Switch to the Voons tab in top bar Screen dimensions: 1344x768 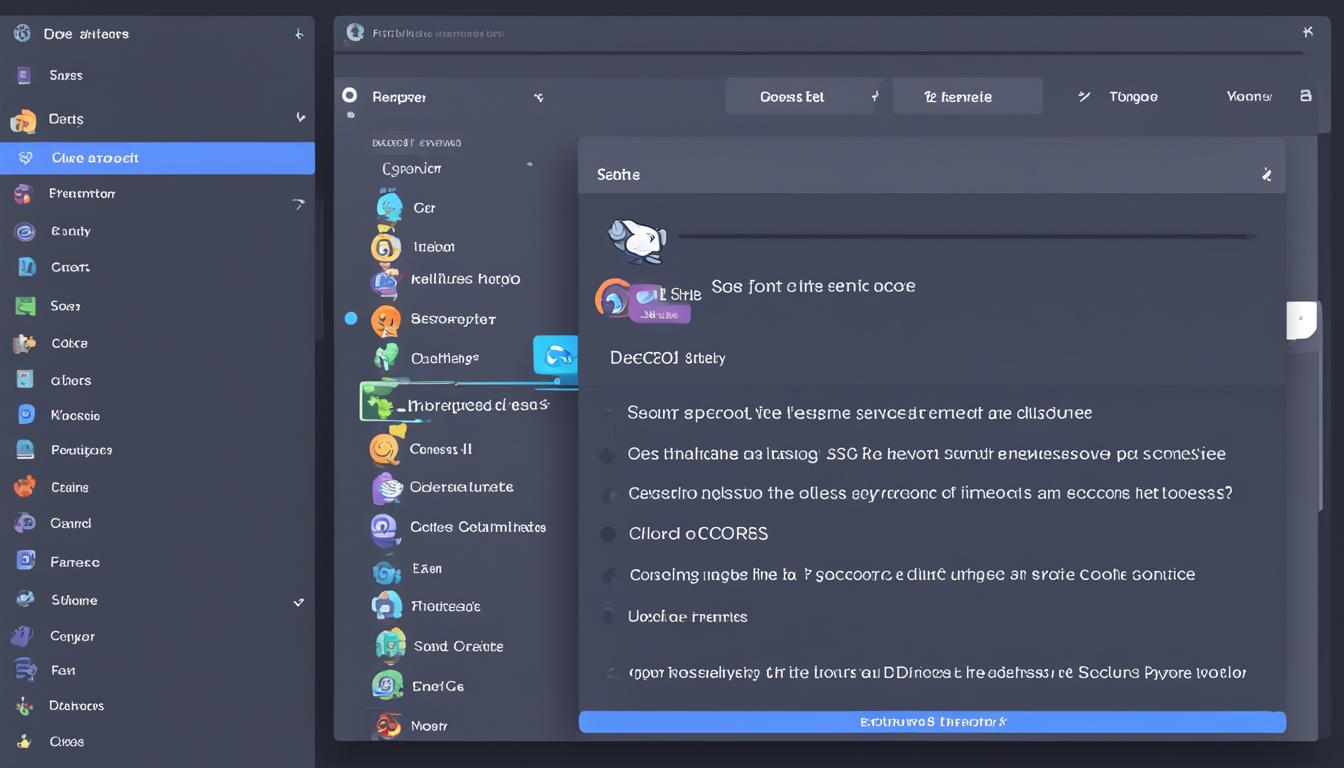pos(1248,97)
